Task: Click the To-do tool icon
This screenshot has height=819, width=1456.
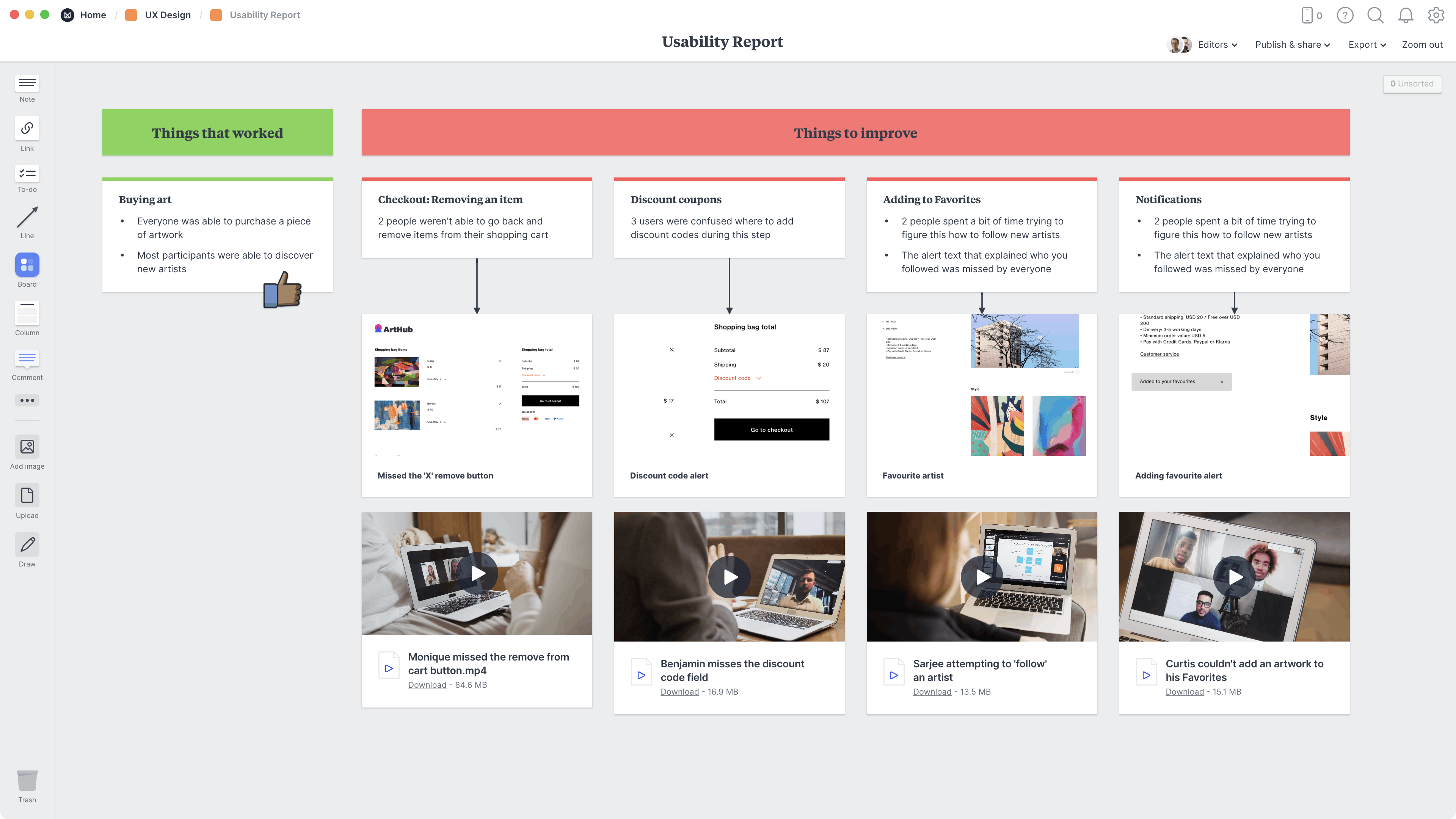Action: pos(27,173)
